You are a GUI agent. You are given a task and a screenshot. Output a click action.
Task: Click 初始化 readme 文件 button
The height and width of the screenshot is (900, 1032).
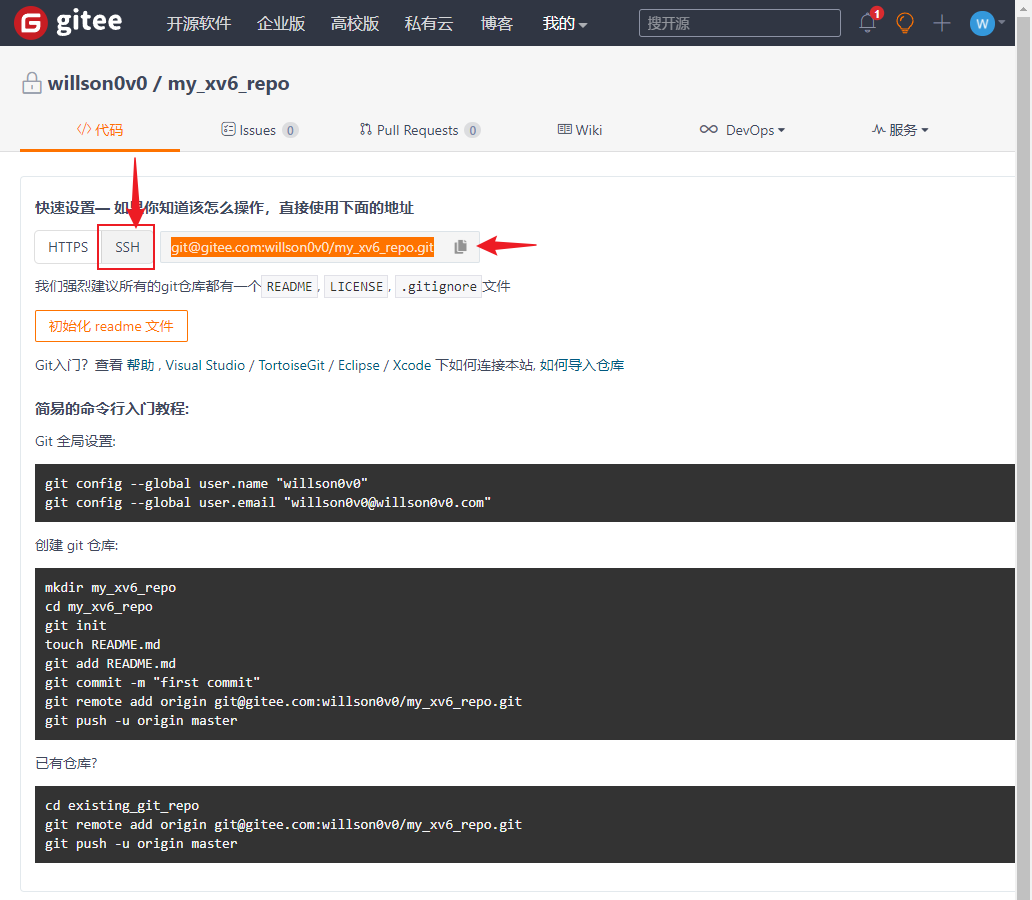point(111,326)
